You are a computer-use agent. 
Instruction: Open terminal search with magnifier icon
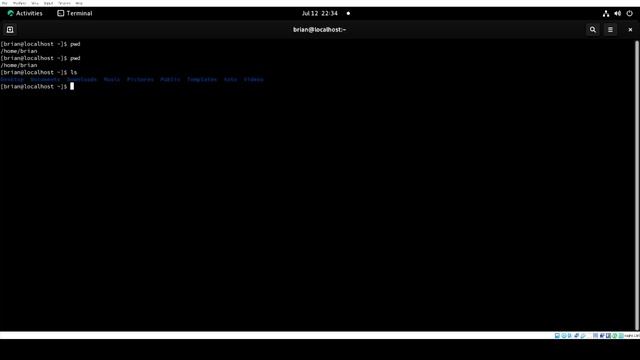click(x=593, y=29)
